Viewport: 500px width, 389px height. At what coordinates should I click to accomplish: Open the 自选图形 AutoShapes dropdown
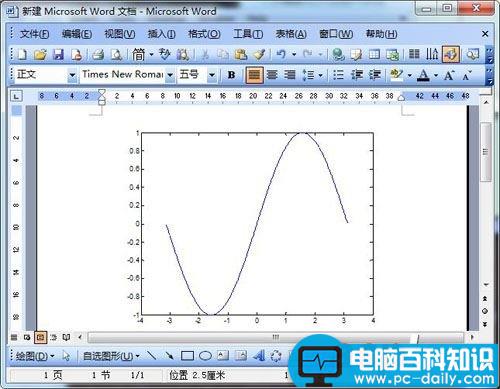click(x=111, y=356)
